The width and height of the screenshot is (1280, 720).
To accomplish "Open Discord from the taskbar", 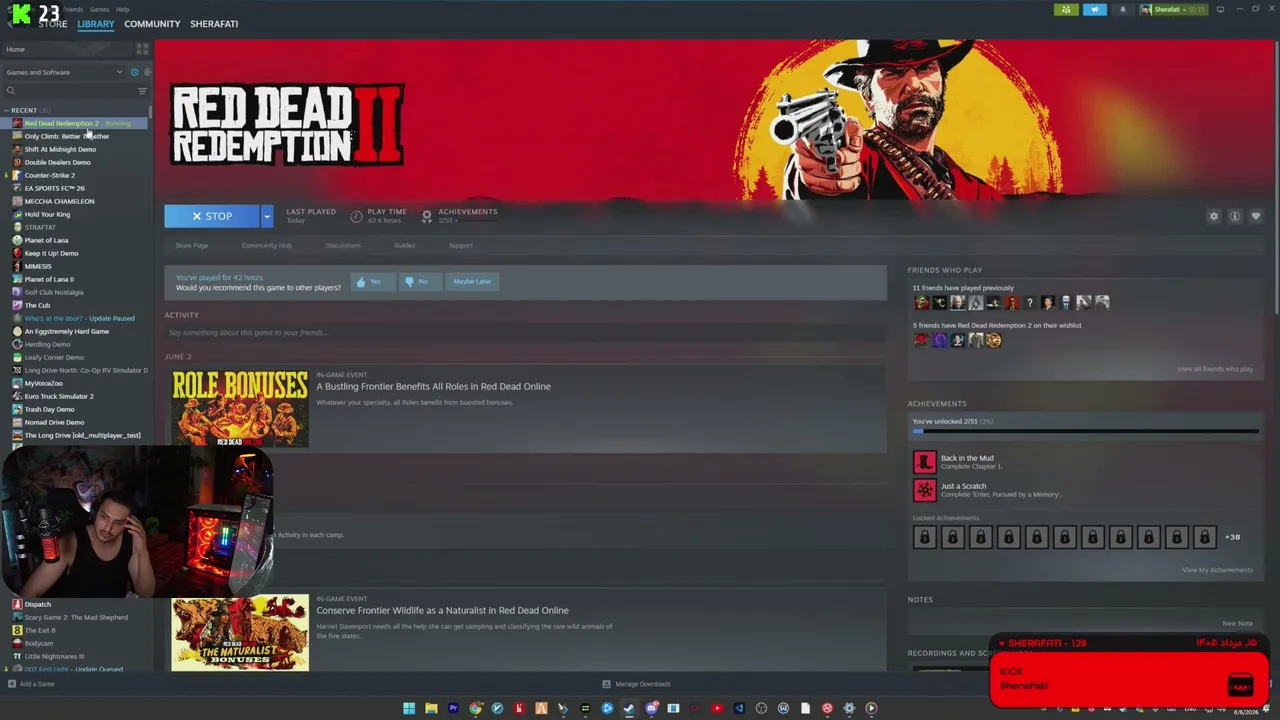I will (651, 708).
